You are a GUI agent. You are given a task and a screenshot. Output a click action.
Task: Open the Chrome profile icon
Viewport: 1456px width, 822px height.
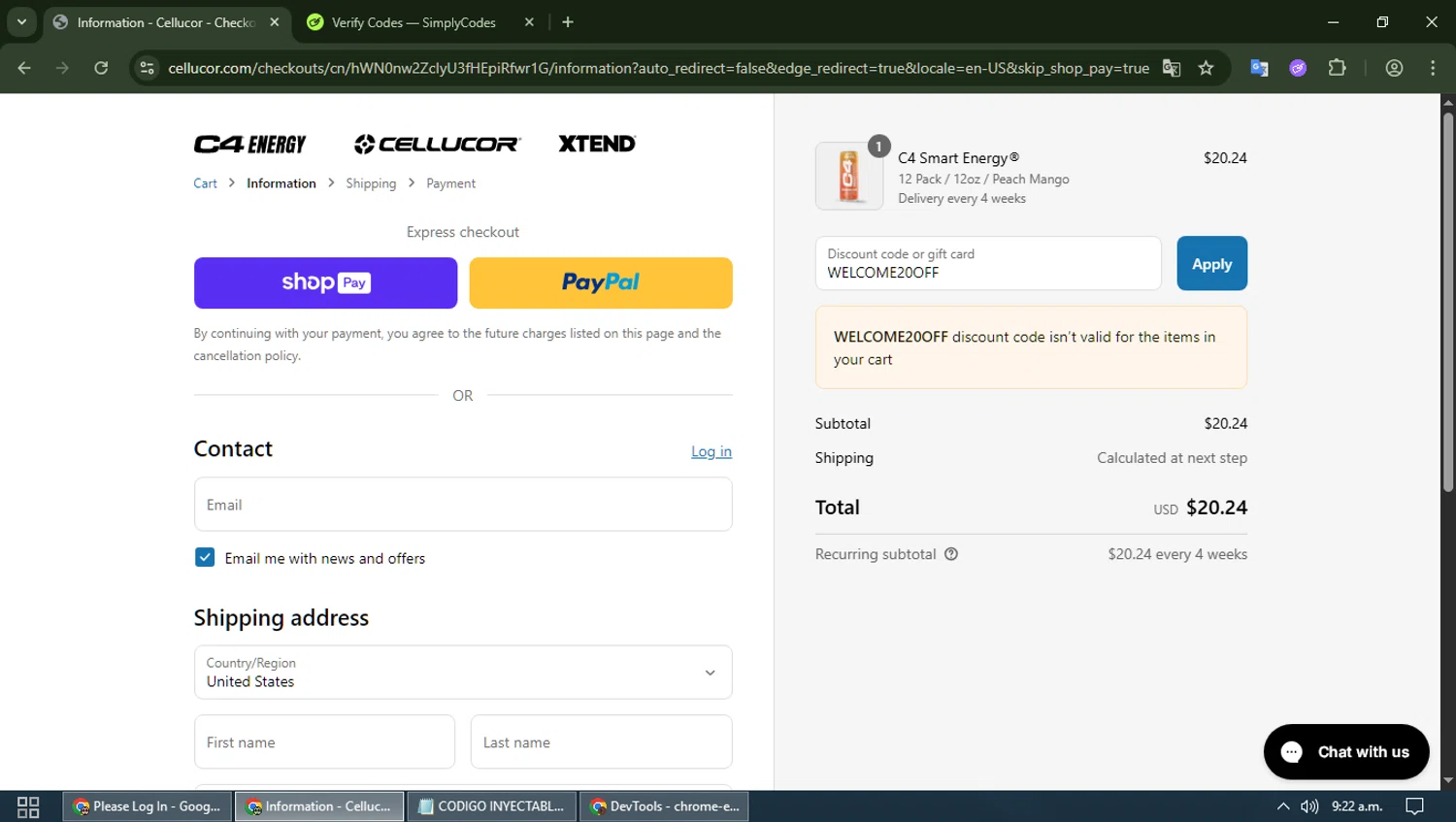pos(1394,68)
